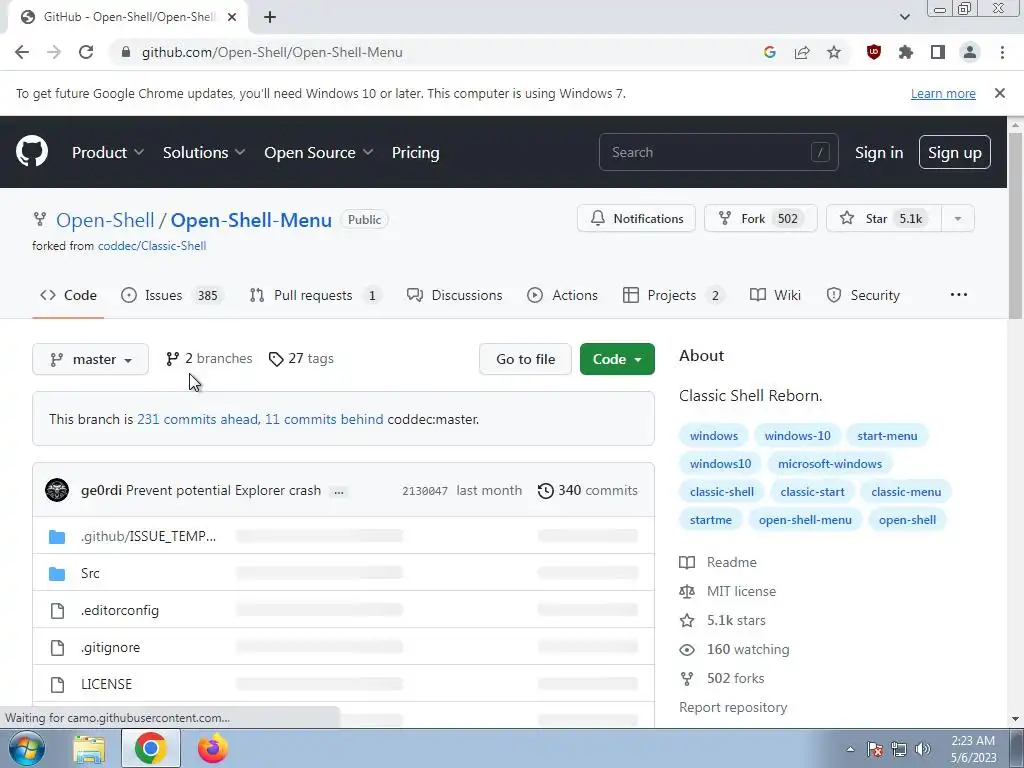Click the .github folder icon
The height and width of the screenshot is (768, 1024).
pyautogui.click(x=57, y=537)
